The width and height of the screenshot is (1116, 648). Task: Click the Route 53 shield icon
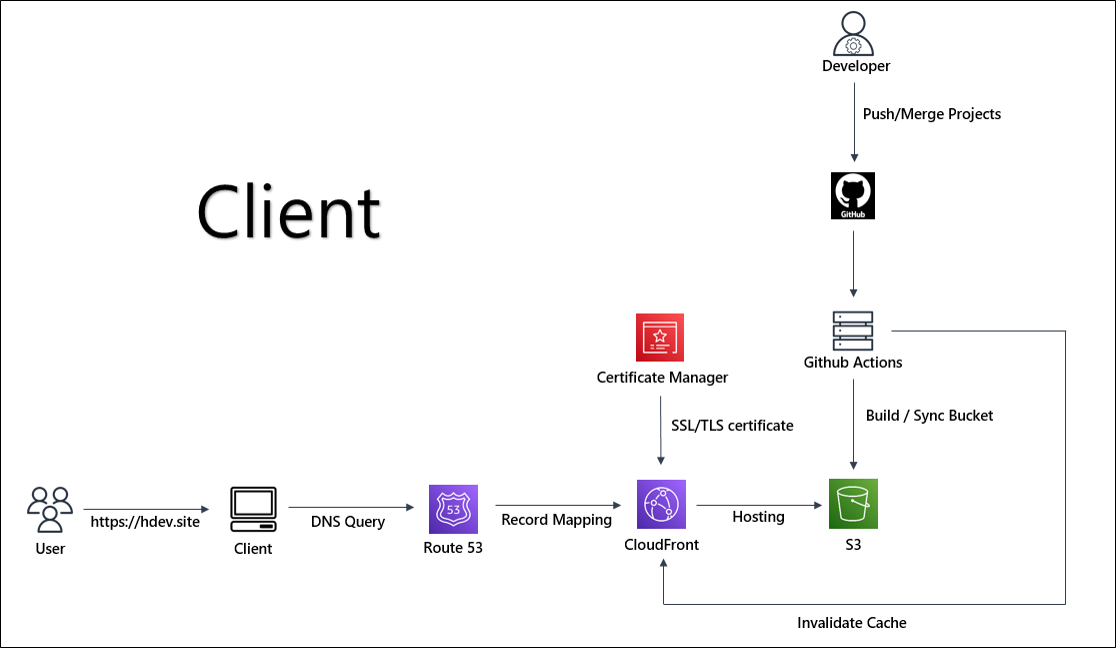tap(453, 509)
